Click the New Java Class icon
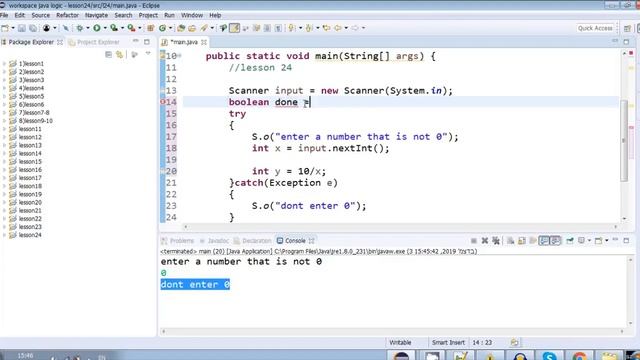Screen dimensions: 640x360 coord(162,28)
